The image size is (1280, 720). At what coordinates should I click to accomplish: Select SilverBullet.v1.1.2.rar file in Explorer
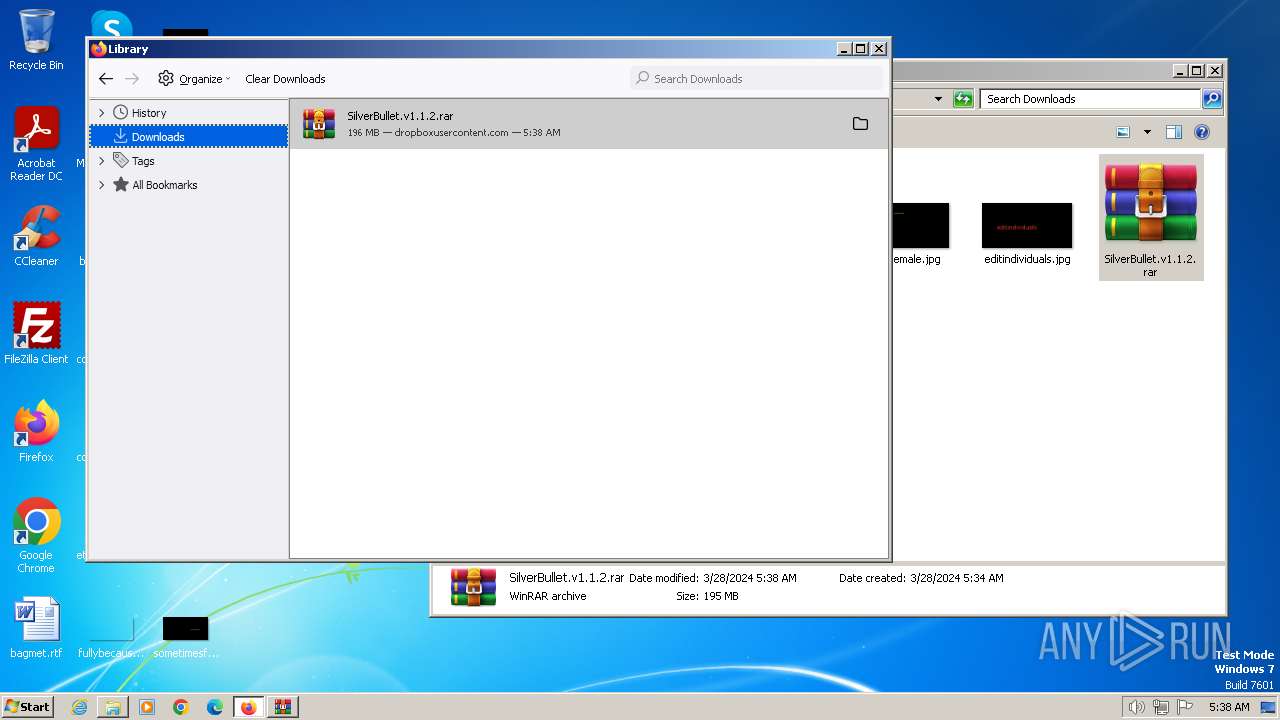point(1151,217)
